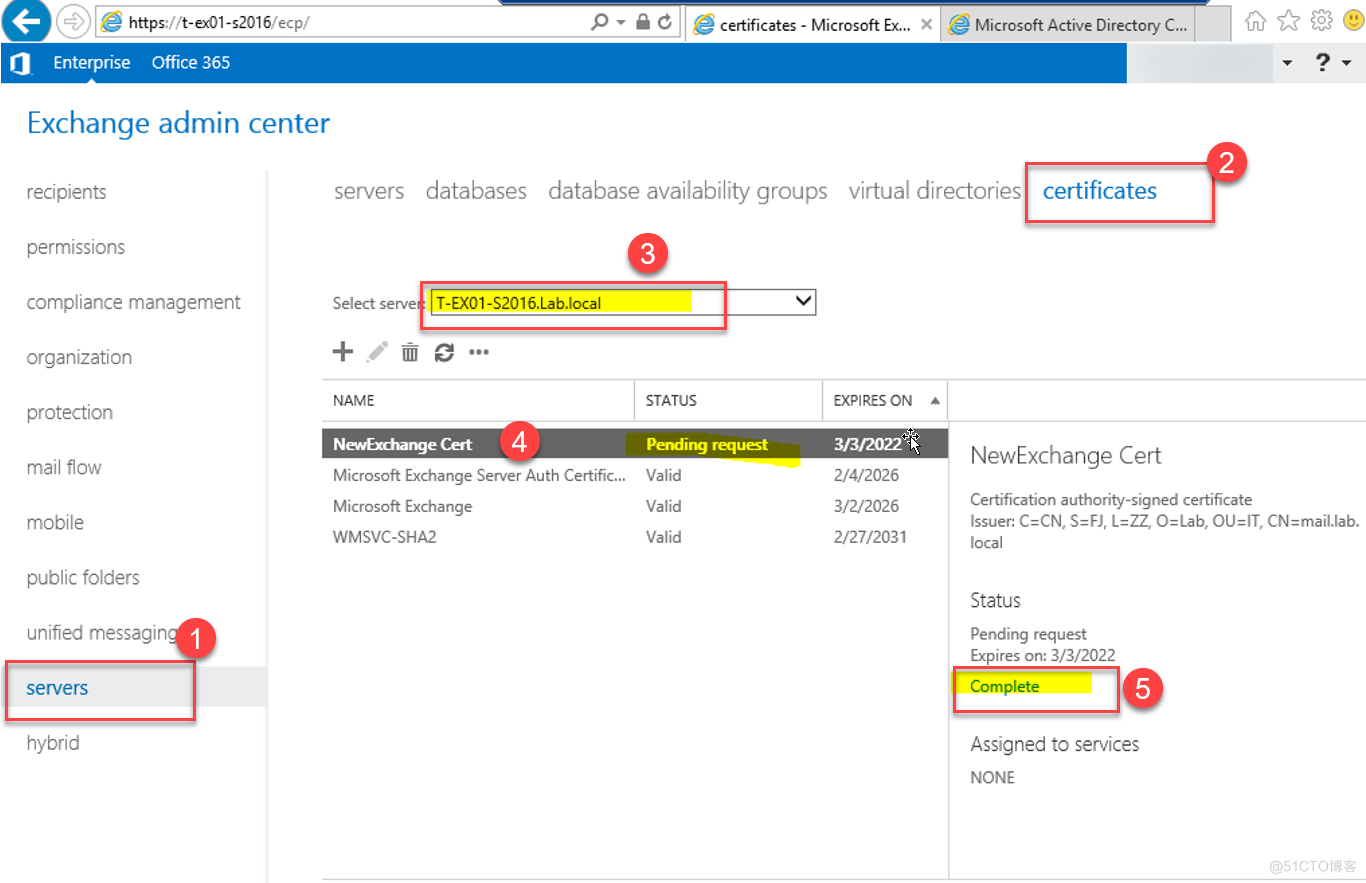Click the browser Back arrow button
Screen dimensions: 1366x883
coord(25,20)
